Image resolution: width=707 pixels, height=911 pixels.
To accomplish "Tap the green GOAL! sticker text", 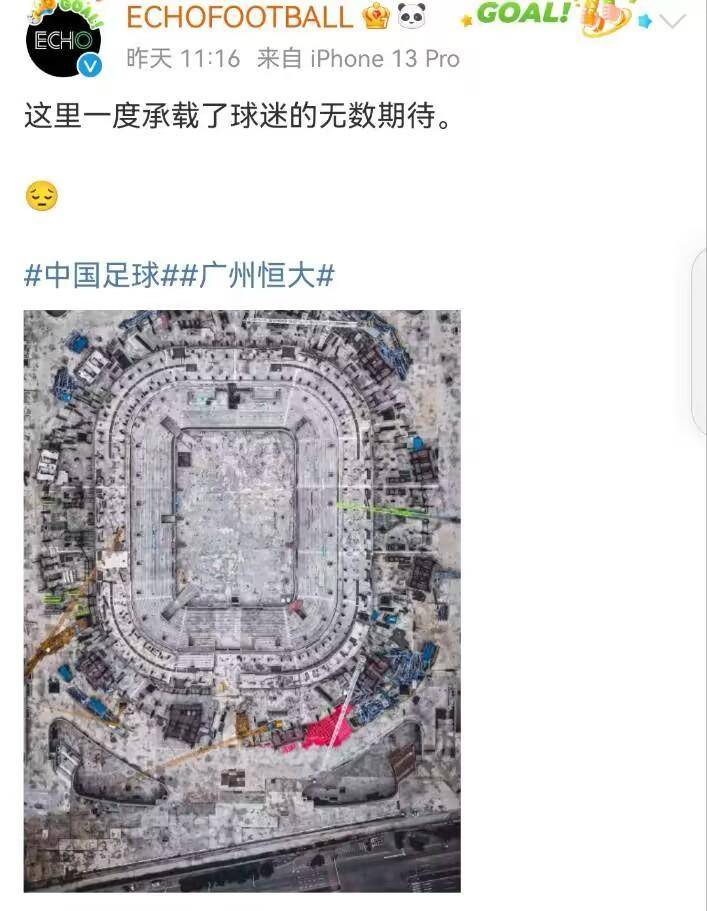I will (x=522, y=13).
